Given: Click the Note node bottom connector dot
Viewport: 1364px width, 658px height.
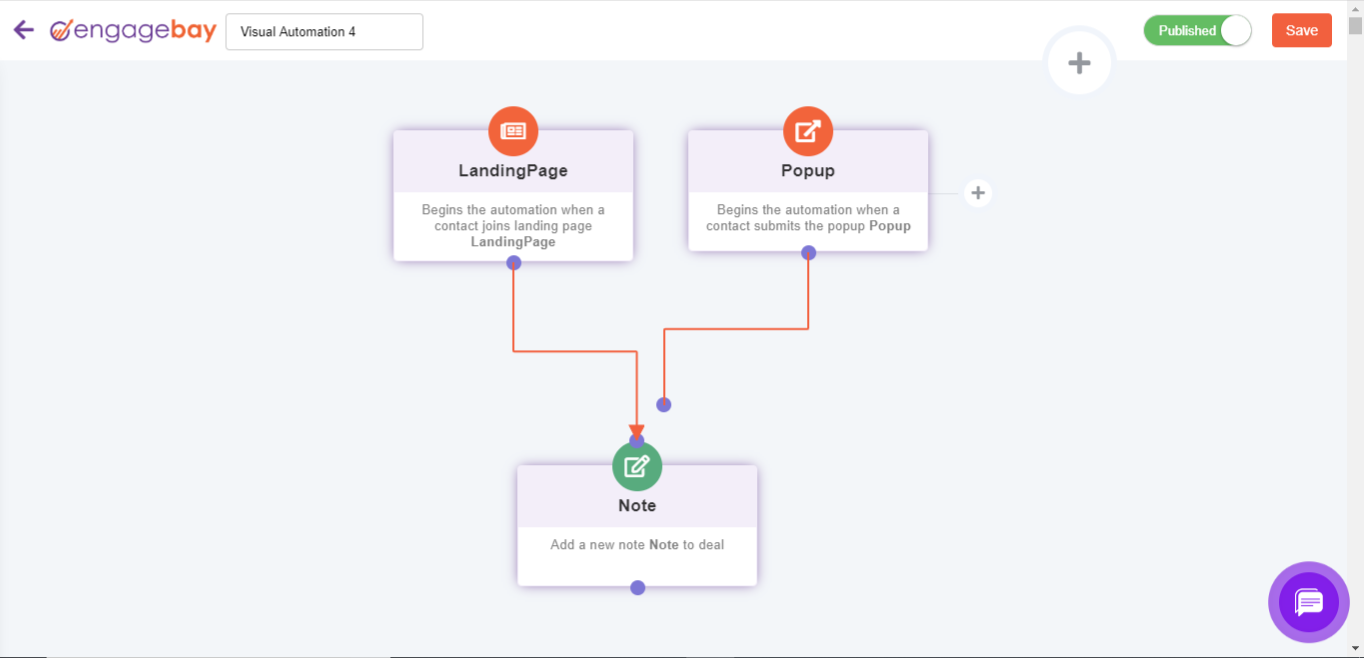Looking at the screenshot, I should tap(637, 588).
